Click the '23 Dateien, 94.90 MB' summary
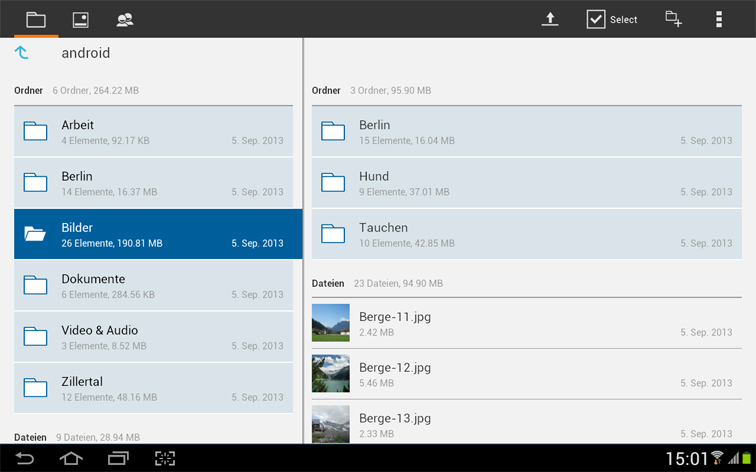Screen dimensions: 756x472 pos(398,283)
